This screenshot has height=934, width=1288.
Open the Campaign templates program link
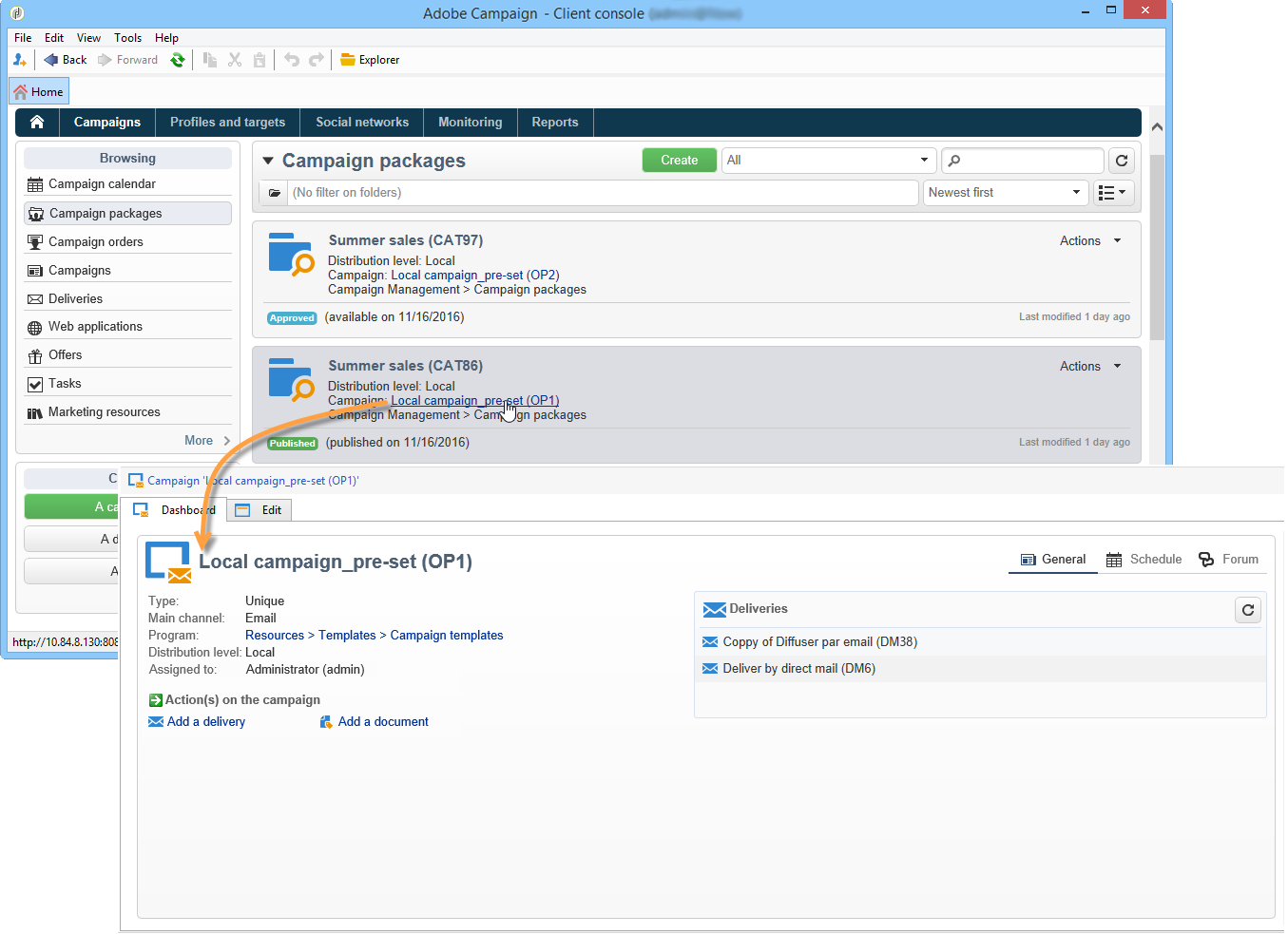tap(447, 636)
